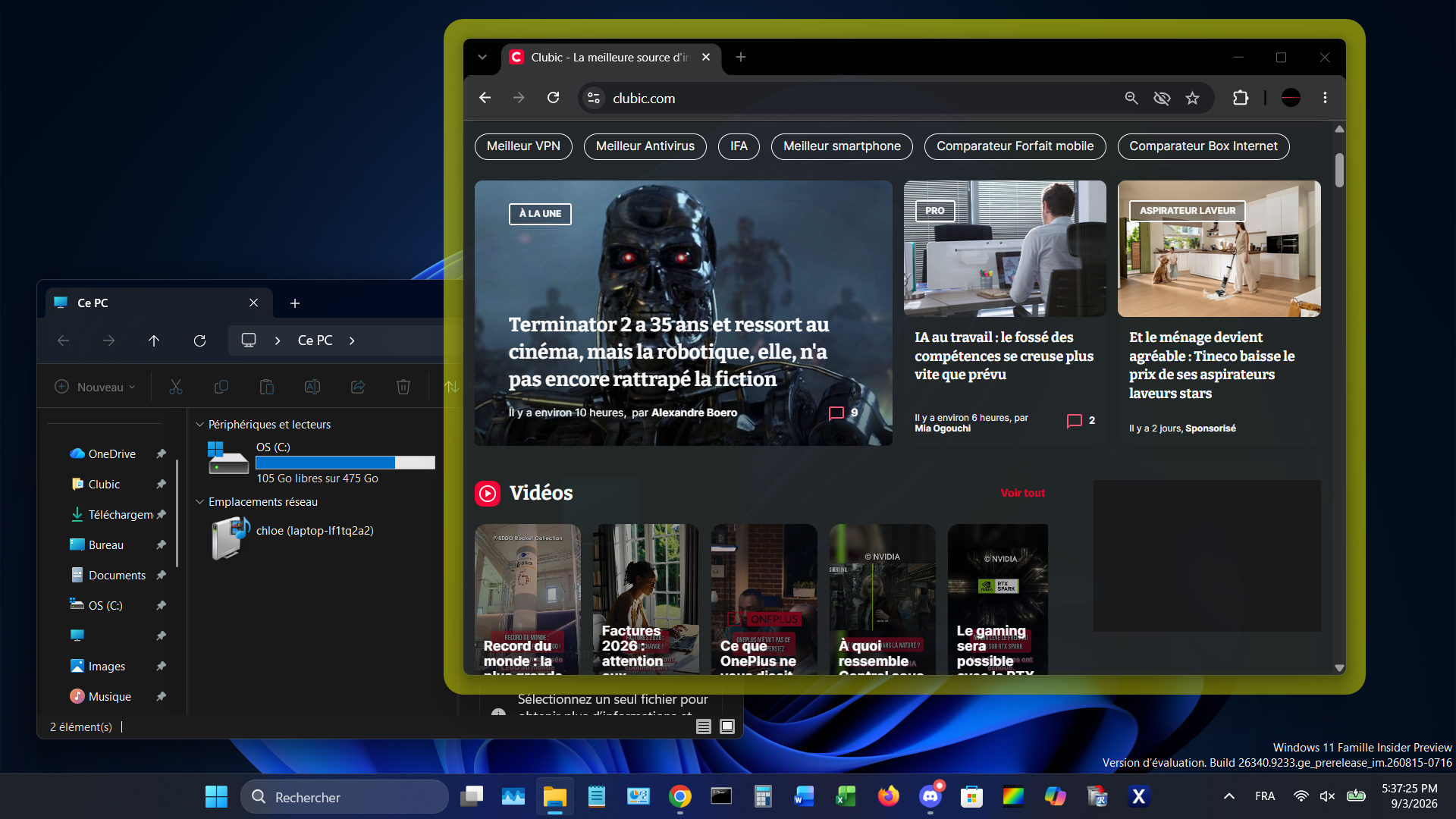This screenshot has height=819, width=1456.
Task: Open the Meilleur Antivirus link
Action: (x=645, y=146)
